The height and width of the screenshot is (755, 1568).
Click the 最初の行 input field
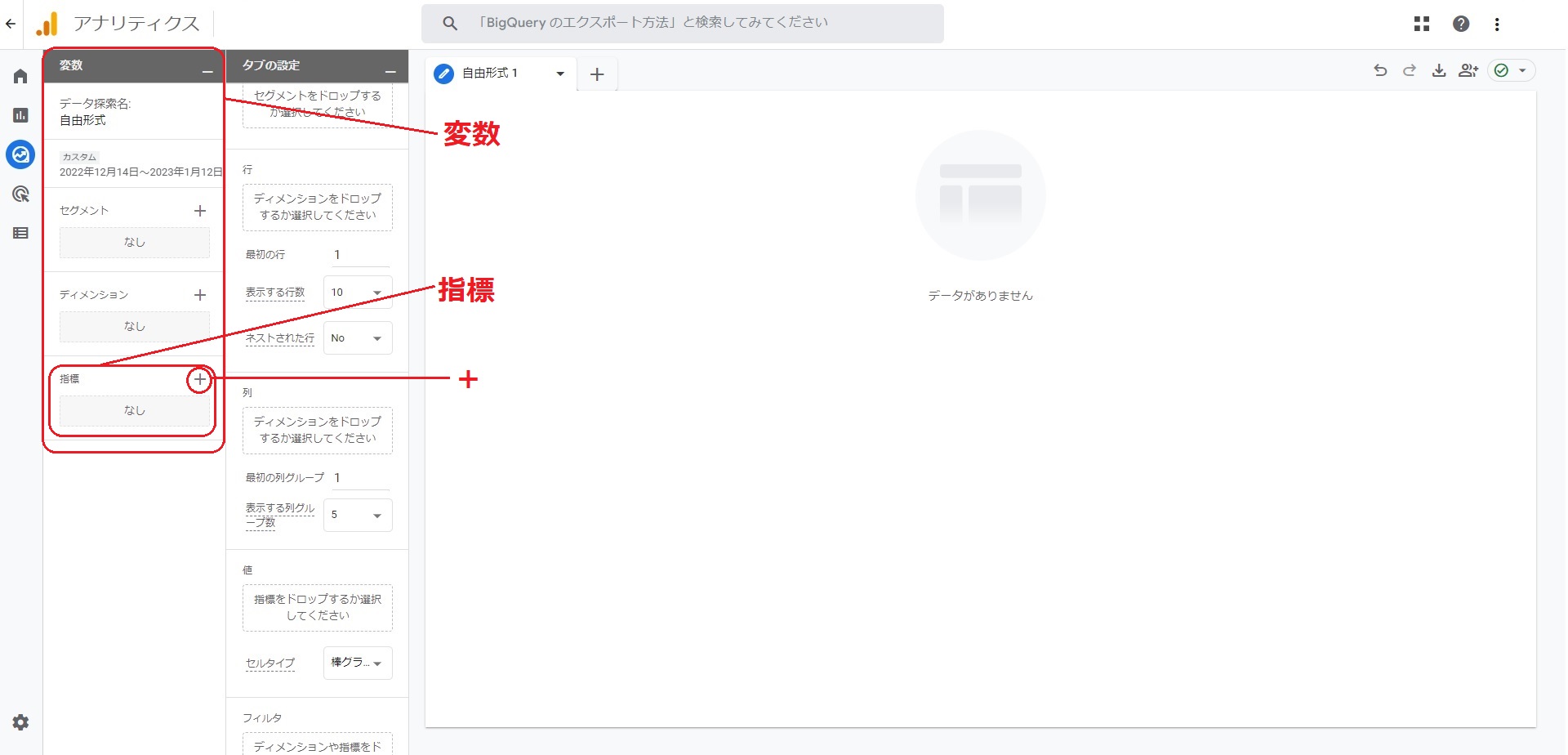tap(360, 255)
